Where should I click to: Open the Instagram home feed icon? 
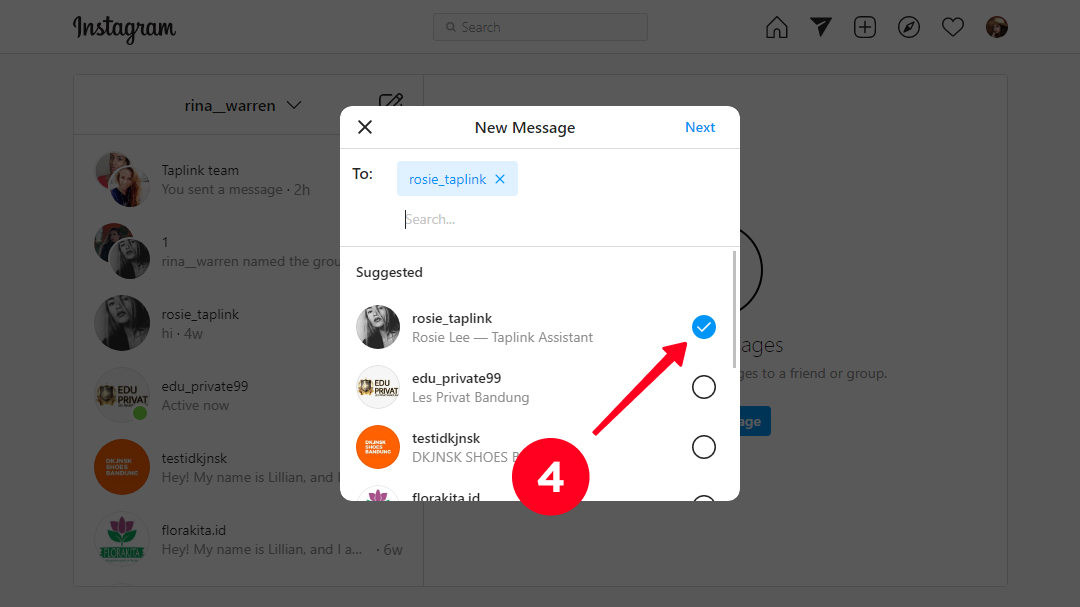point(776,28)
